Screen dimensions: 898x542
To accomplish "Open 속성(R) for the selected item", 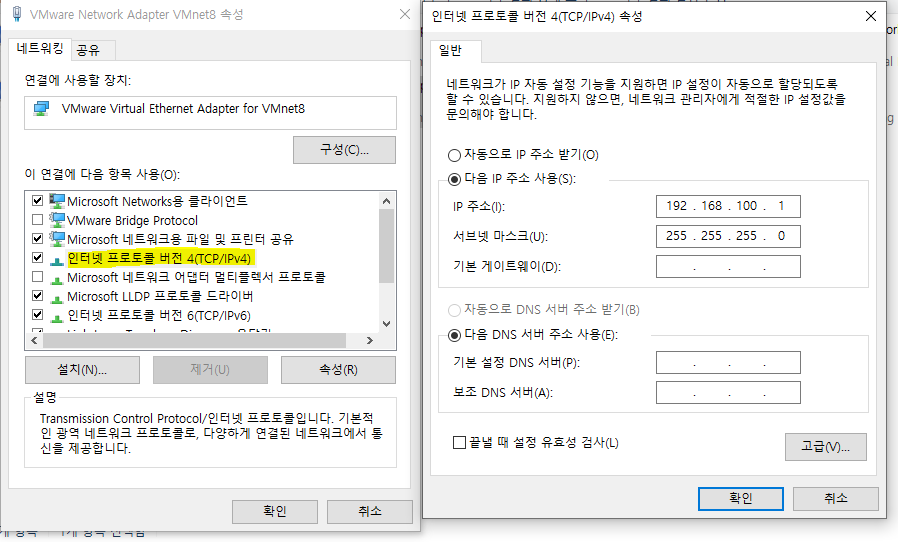I will (x=338, y=370).
